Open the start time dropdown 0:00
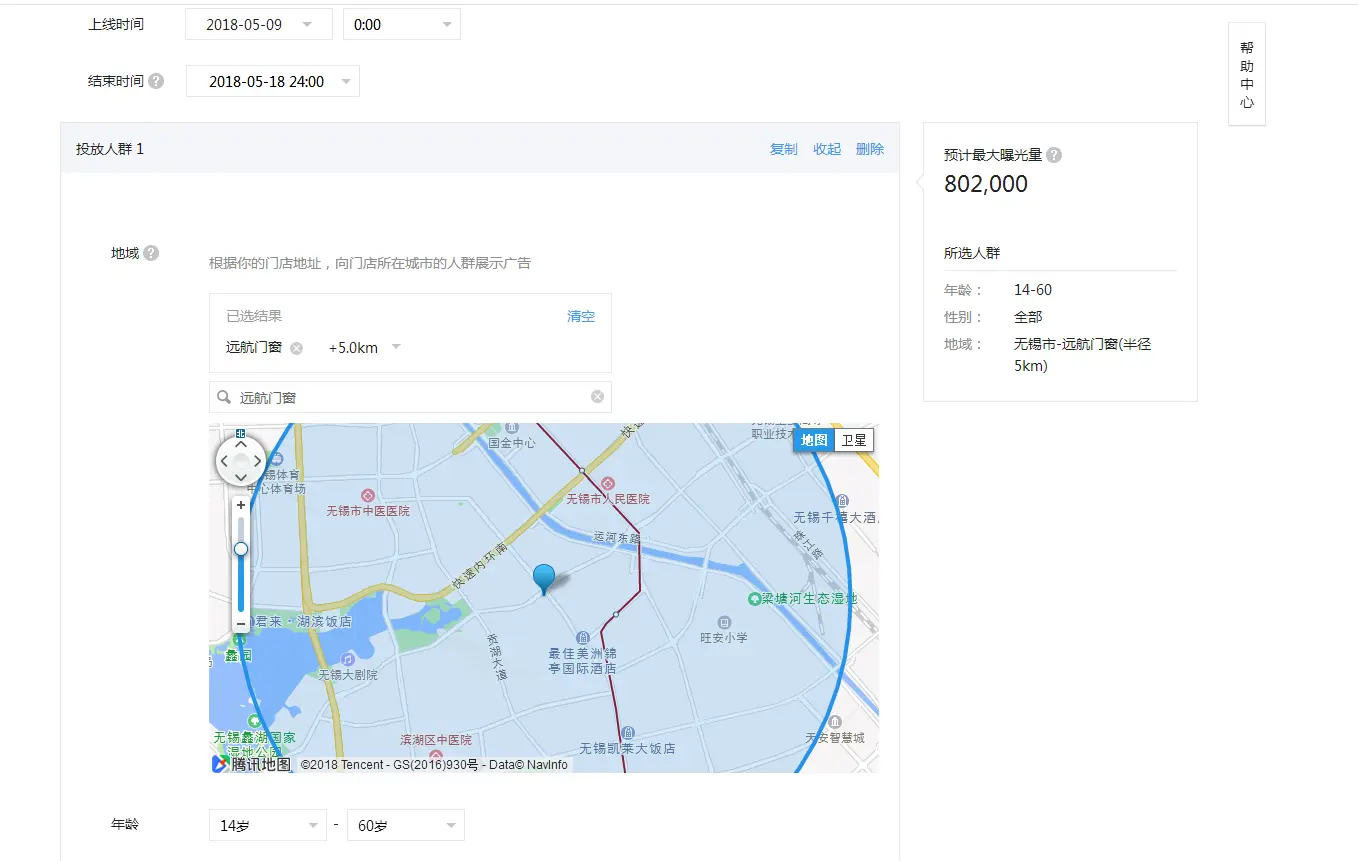Viewport: 1358px width, 861px height. [401, 25]
